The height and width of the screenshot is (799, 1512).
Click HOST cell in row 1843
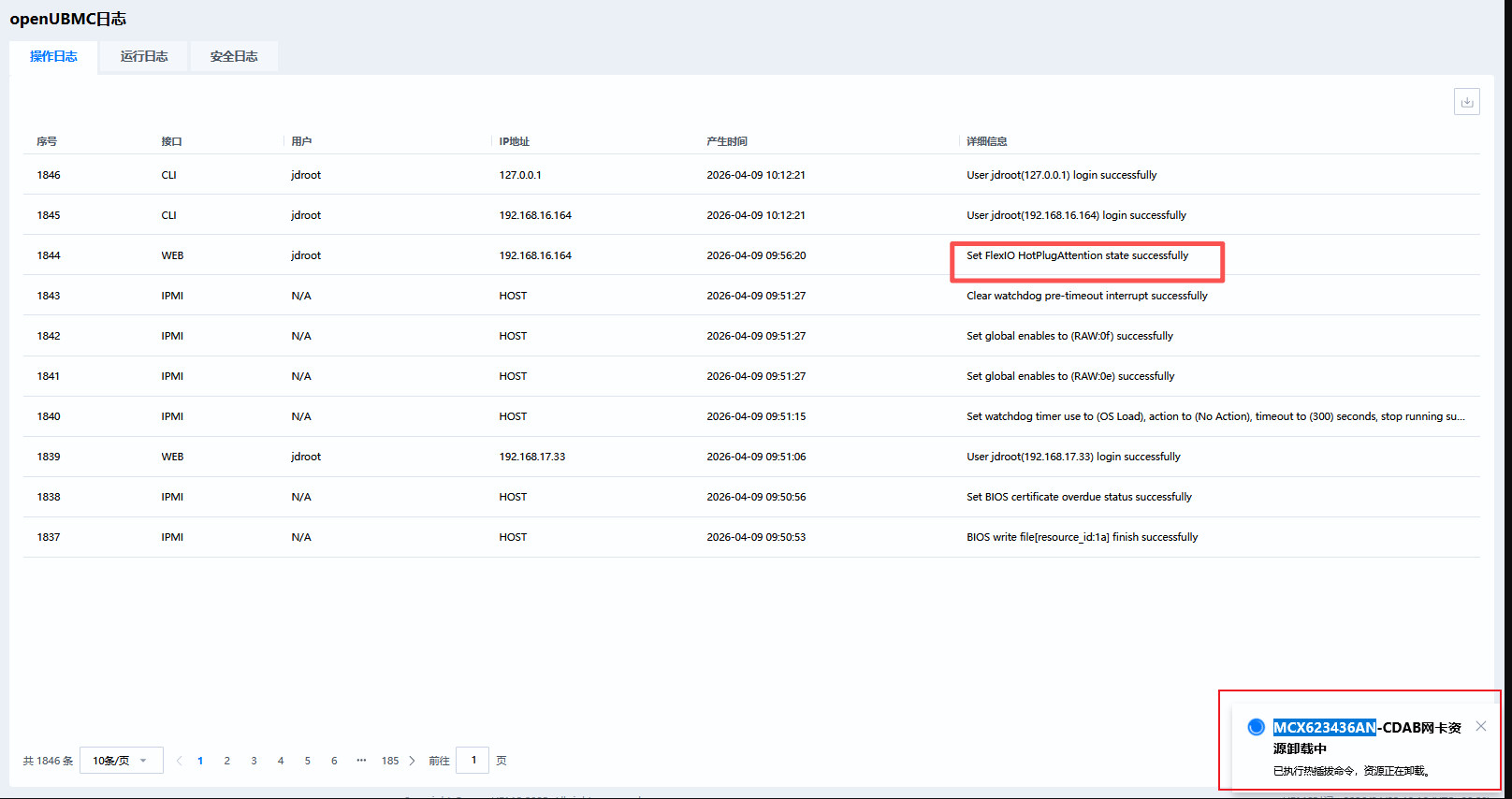513,296
